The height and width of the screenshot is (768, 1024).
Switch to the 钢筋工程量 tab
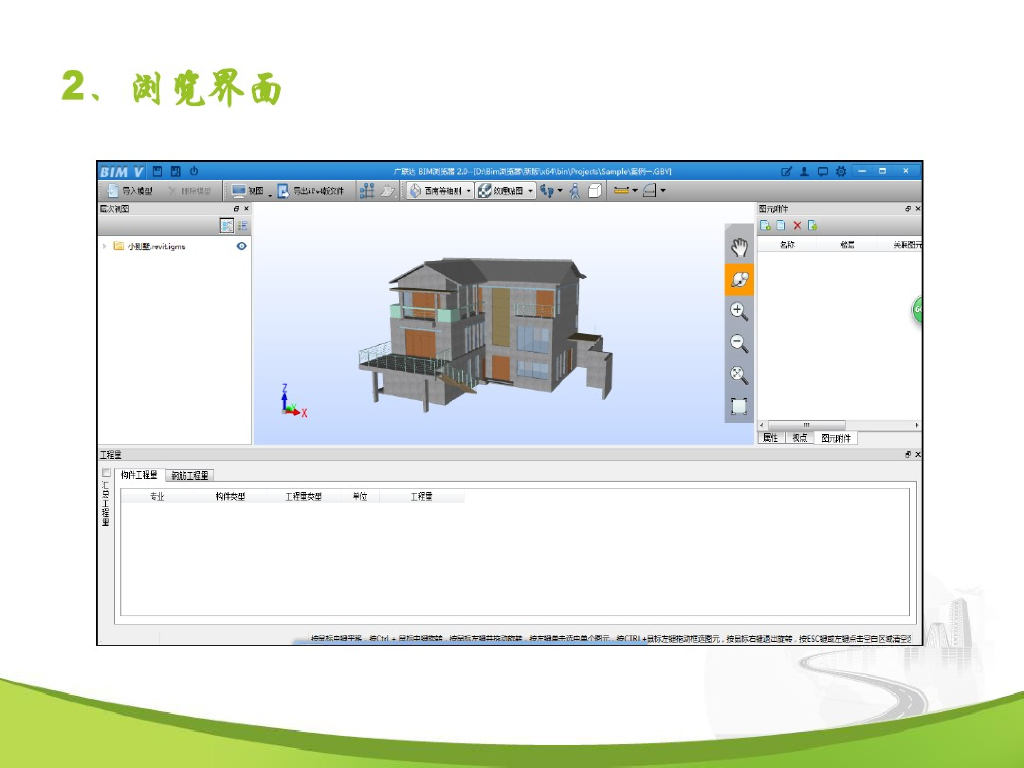click(x=189, y=475)
